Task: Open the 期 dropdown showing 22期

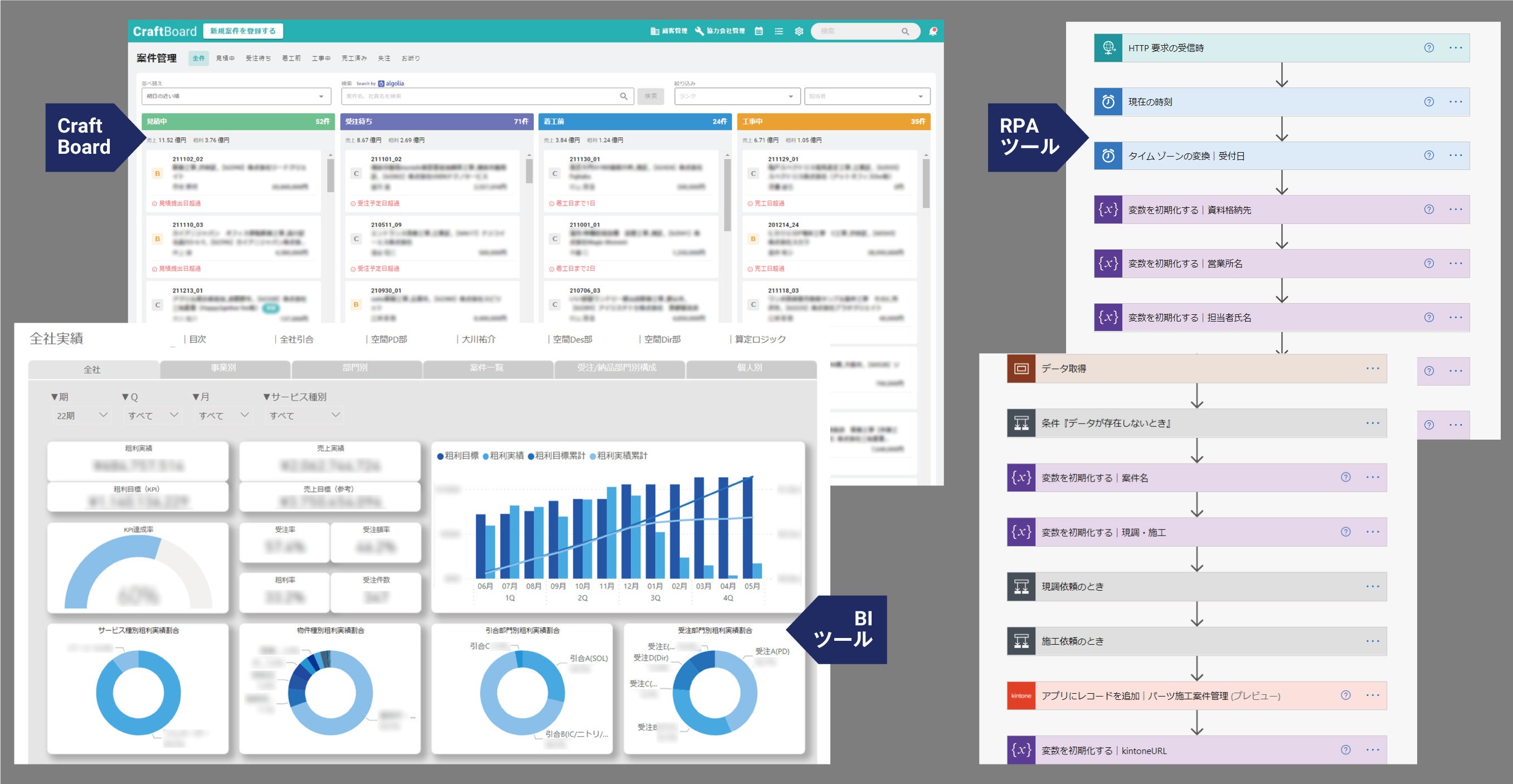Action: click(82, 415)
